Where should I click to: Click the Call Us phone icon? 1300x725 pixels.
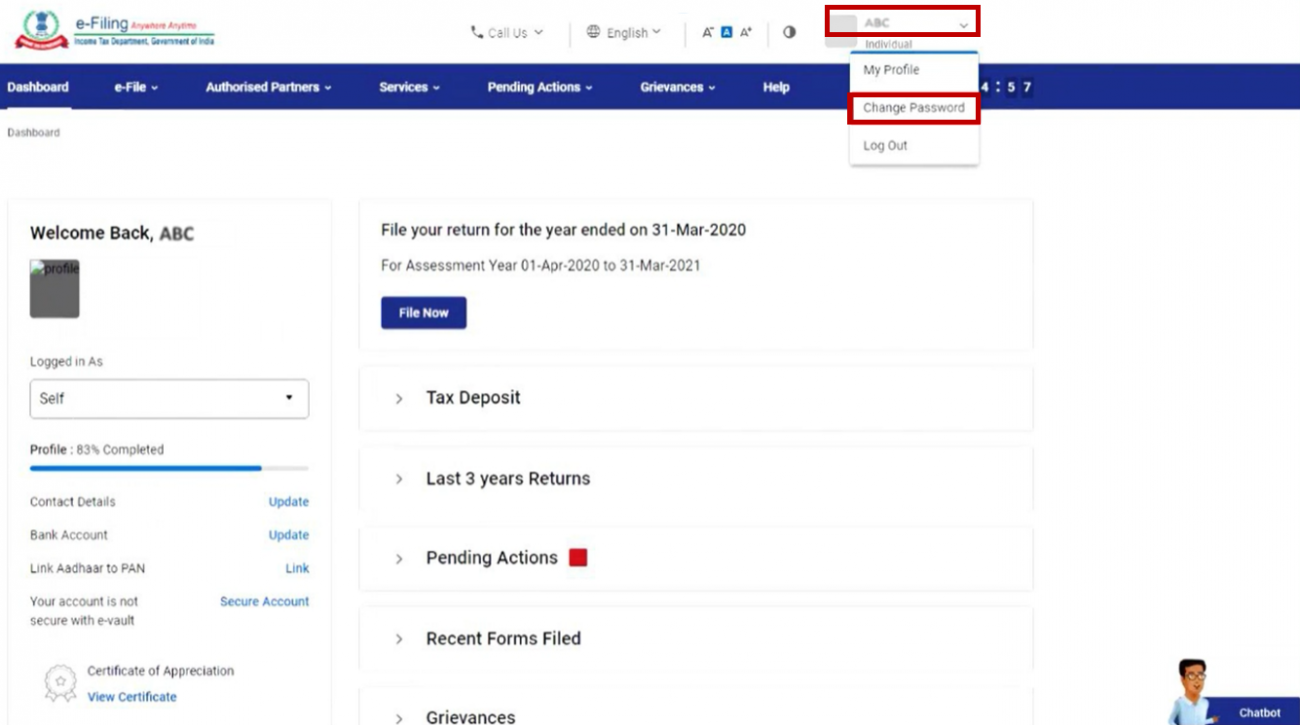(x=476, y=32)
